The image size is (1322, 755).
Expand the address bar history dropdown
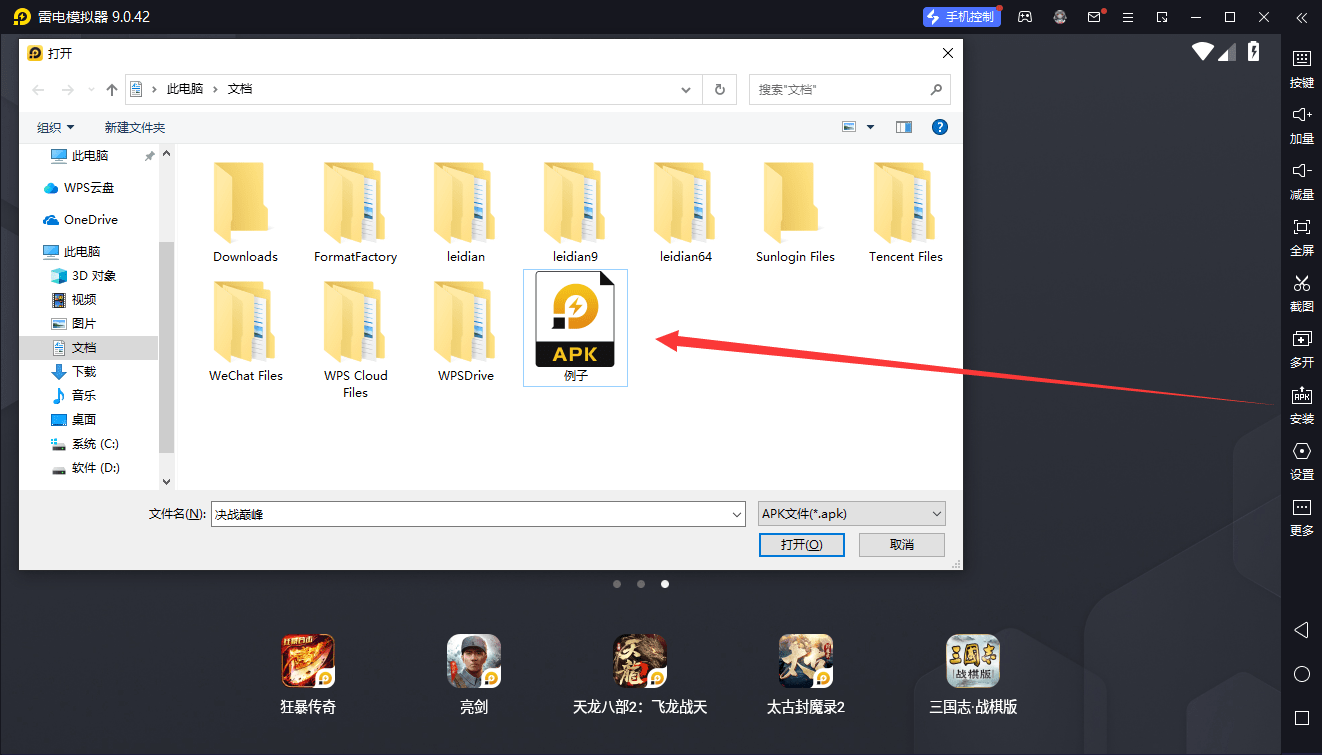click(x=686, y=89)
